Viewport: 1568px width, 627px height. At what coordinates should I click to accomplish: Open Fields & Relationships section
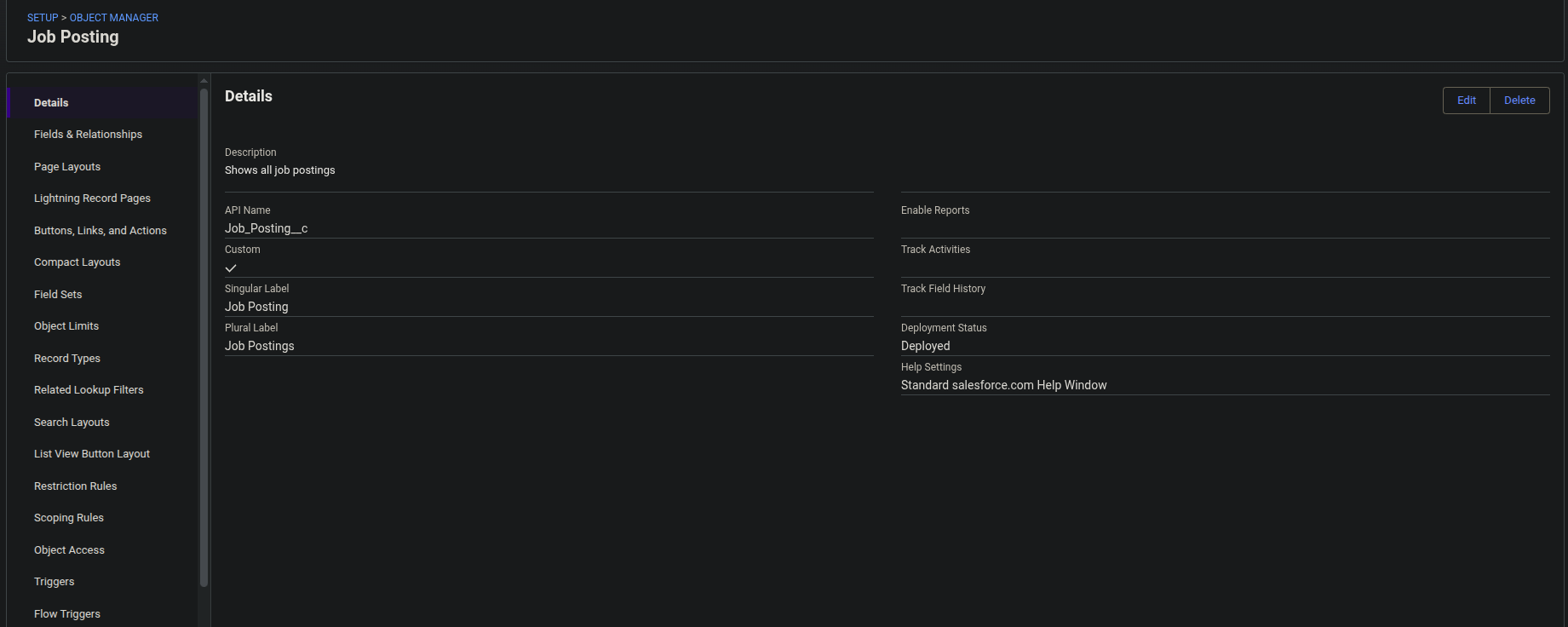[x=88, y=135]
